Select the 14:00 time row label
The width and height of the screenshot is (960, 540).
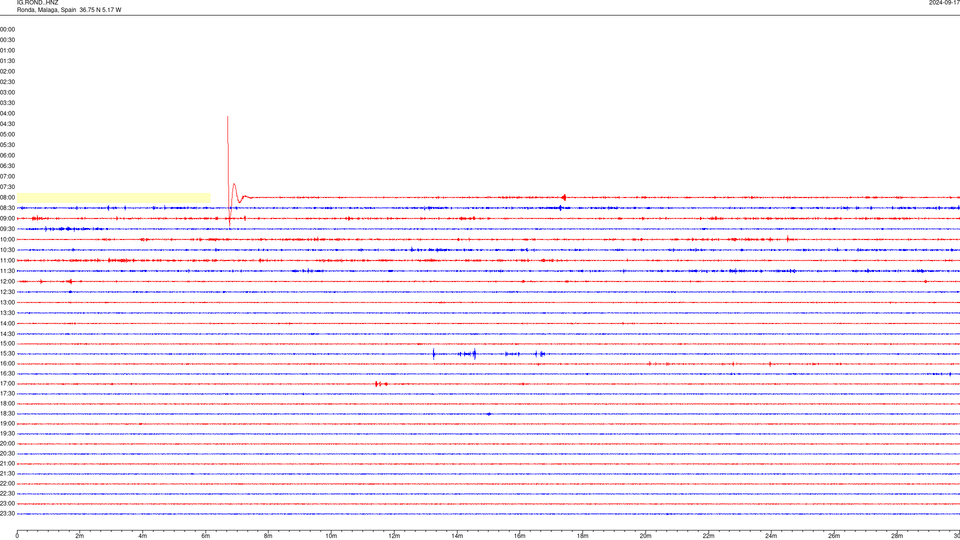(7, 323)
